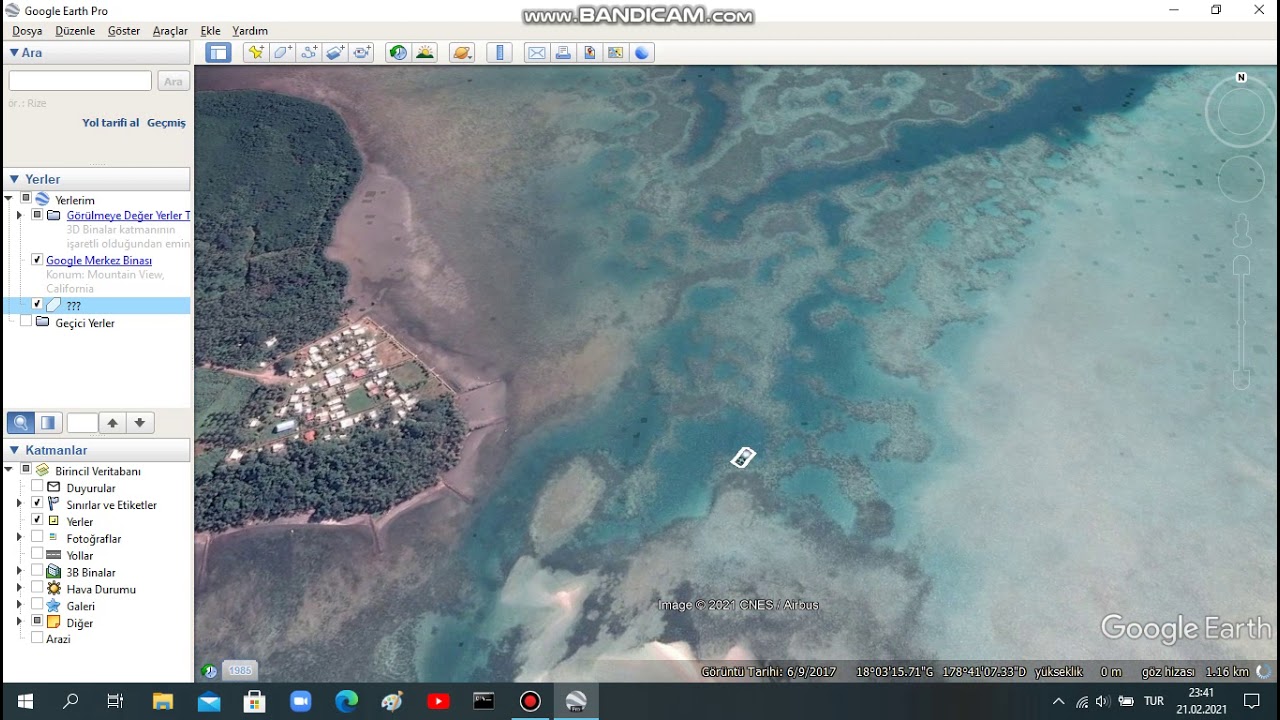Click the print toolbar icon
The image size is (1280, 720).
563,53
